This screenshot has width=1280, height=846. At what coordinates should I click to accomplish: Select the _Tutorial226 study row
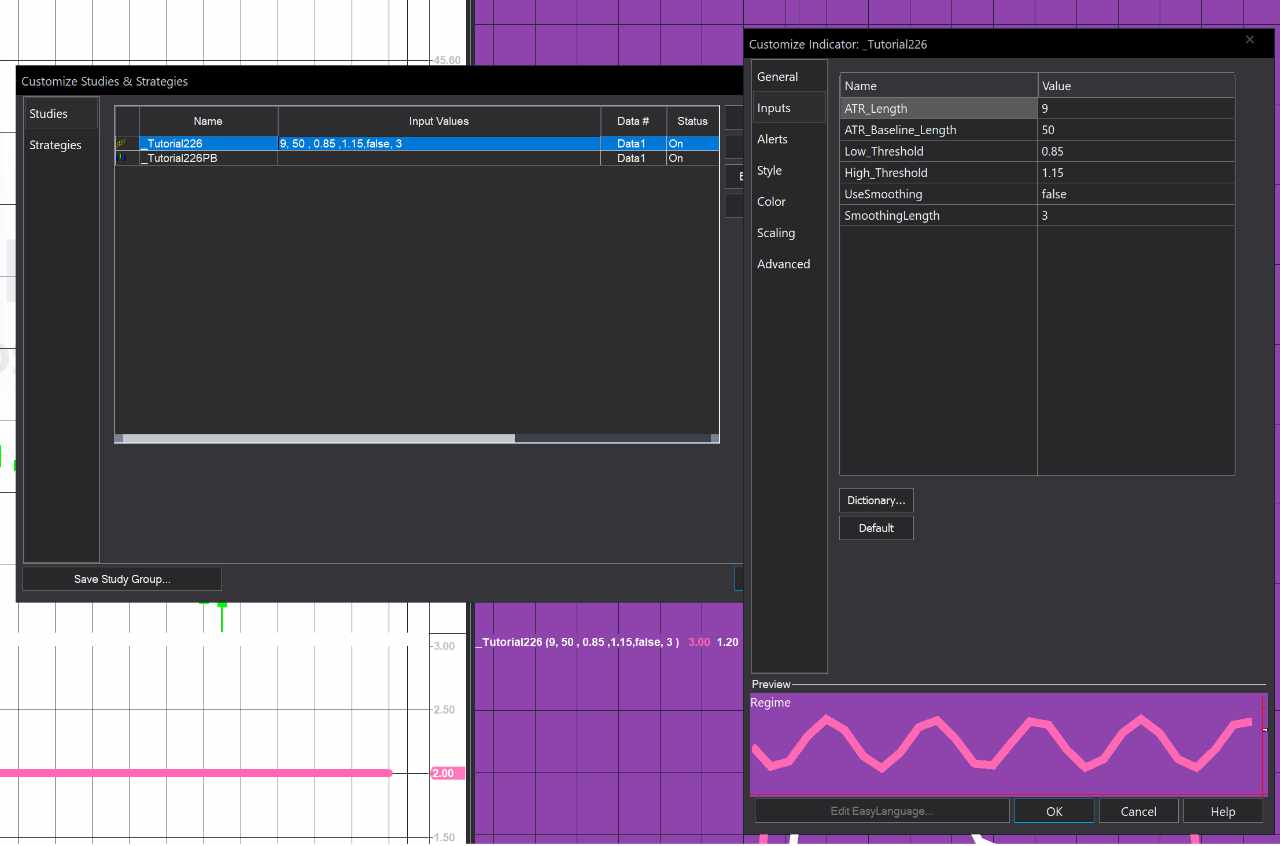pyautogui.click(x=417, y=144)
